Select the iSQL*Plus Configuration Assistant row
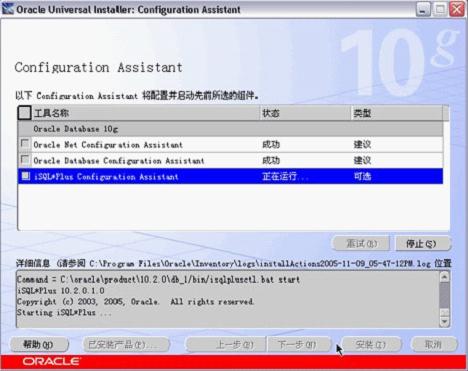468x371 pixels. pos(230,176)
